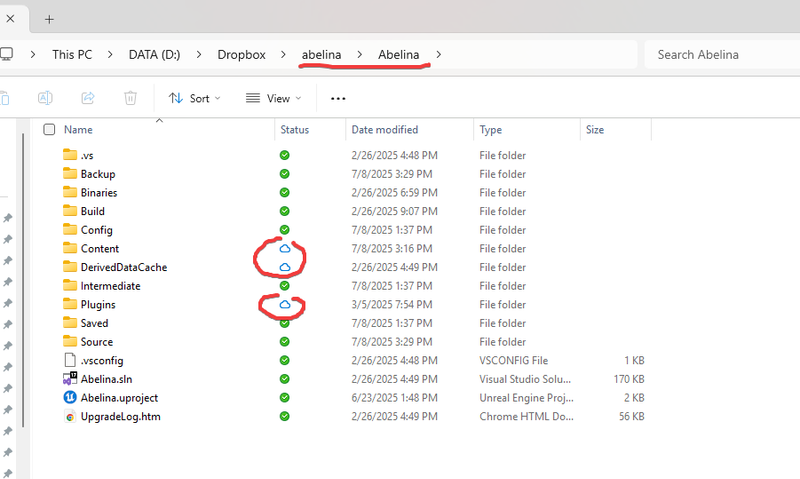The image size is (800, 479).
Task: Expand the chevron after Abelina in breadcrumb
Action: tap(439, 55)
